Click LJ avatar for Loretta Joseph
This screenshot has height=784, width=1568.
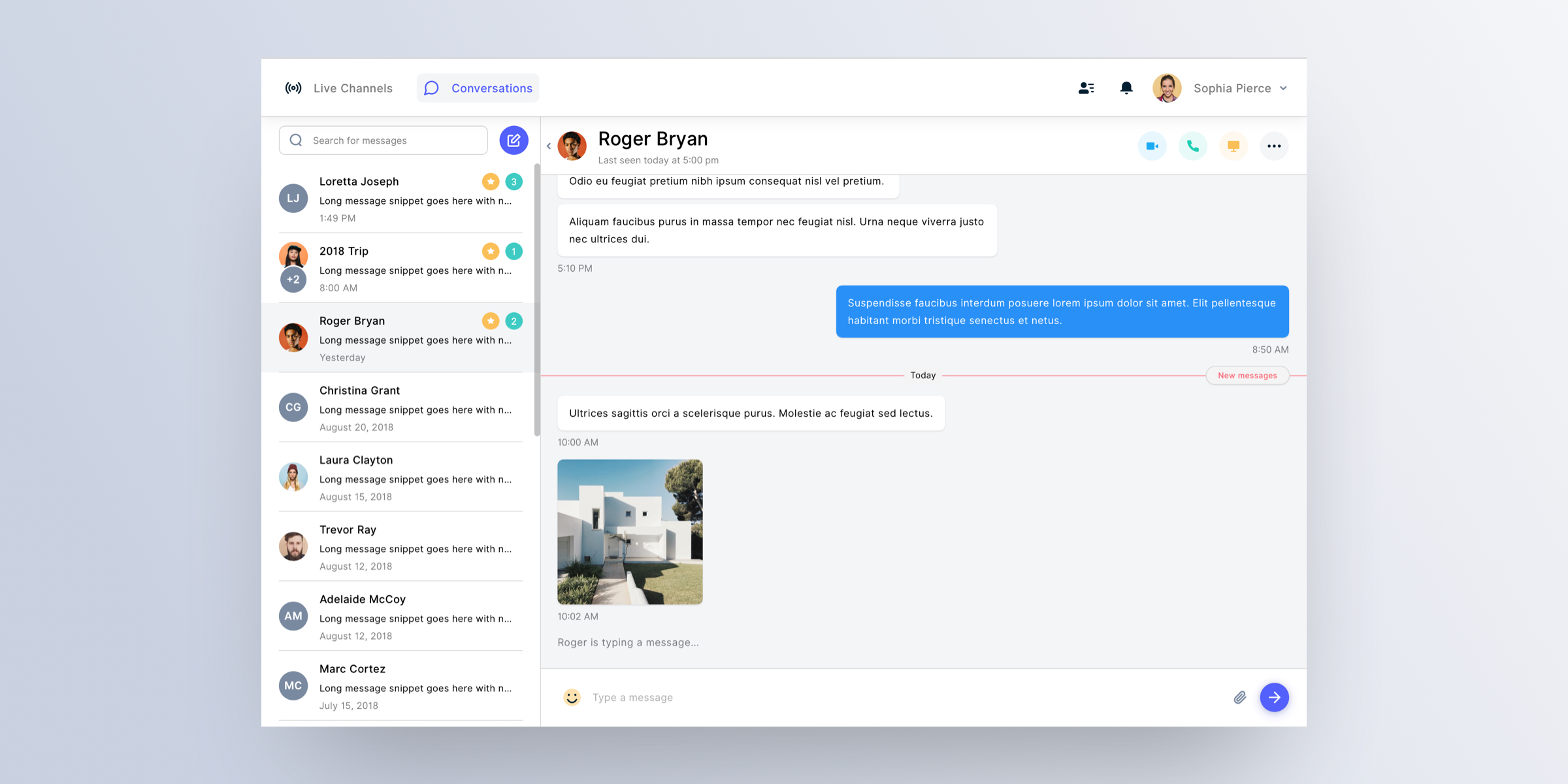293,198
